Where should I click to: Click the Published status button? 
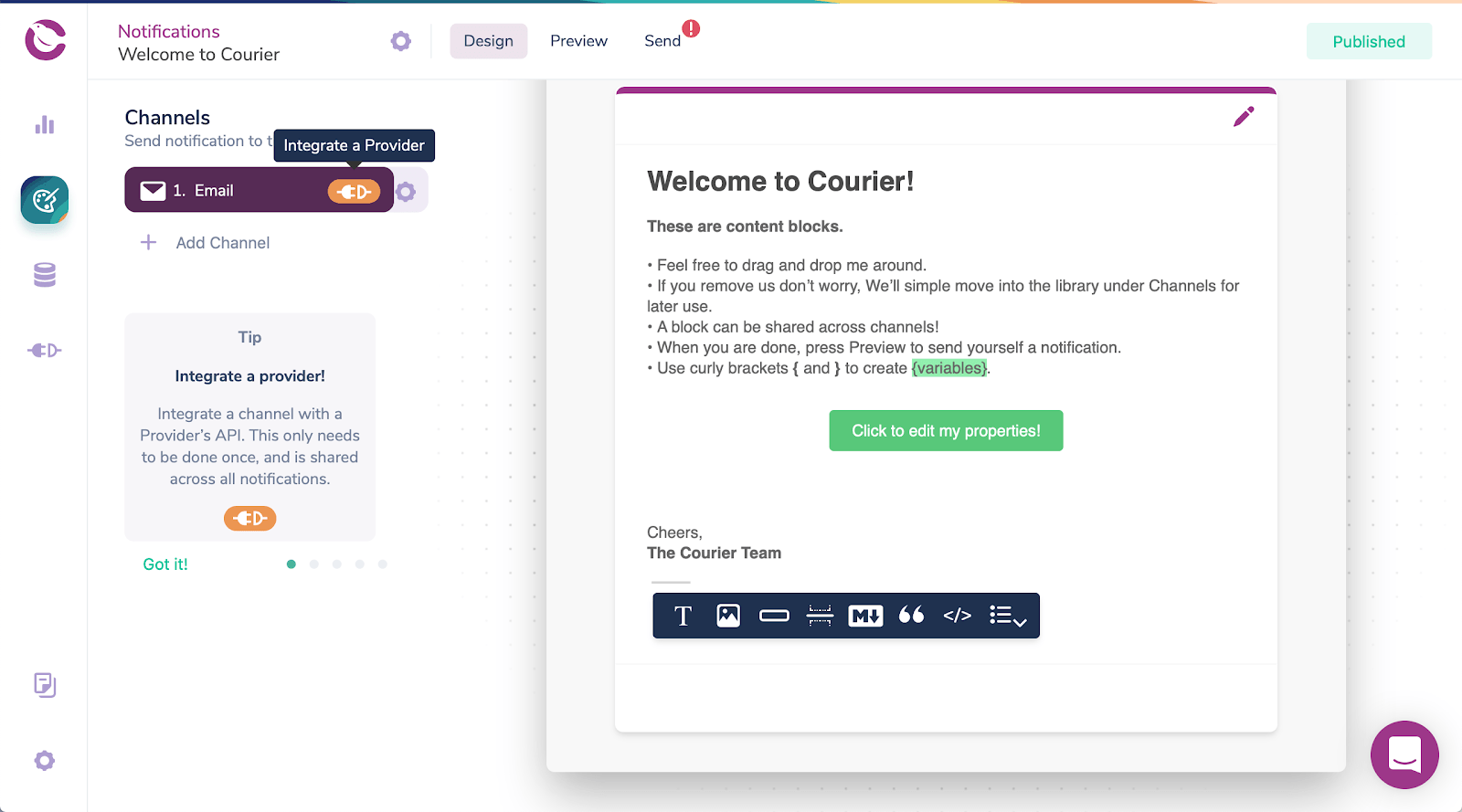point(1369,41)
